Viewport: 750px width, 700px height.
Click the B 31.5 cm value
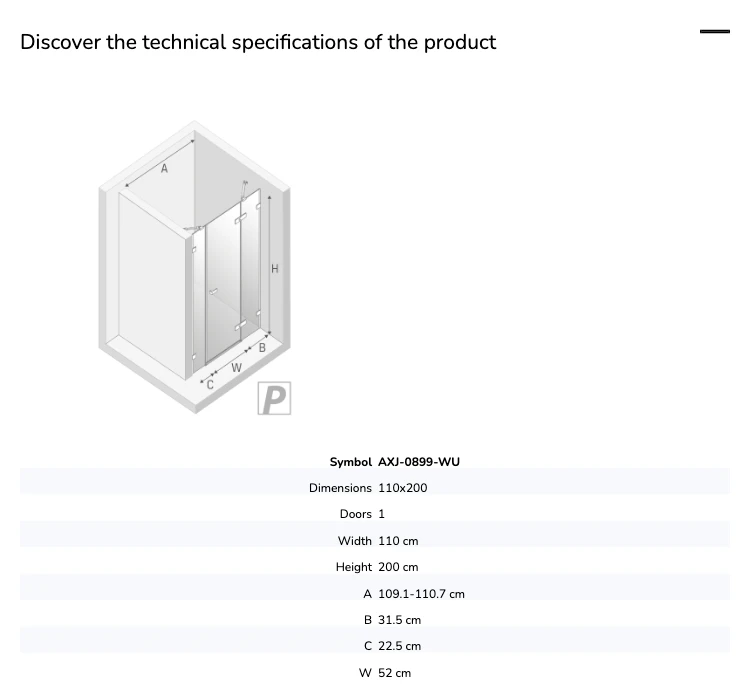[399, 620]
